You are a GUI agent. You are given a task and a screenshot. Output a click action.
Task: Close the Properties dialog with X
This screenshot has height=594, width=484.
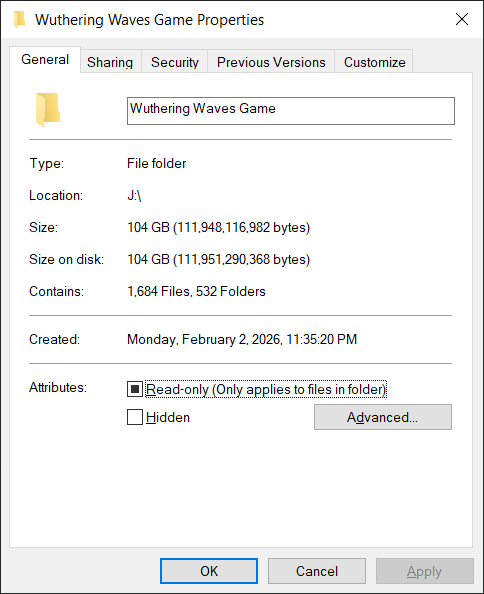462,19
